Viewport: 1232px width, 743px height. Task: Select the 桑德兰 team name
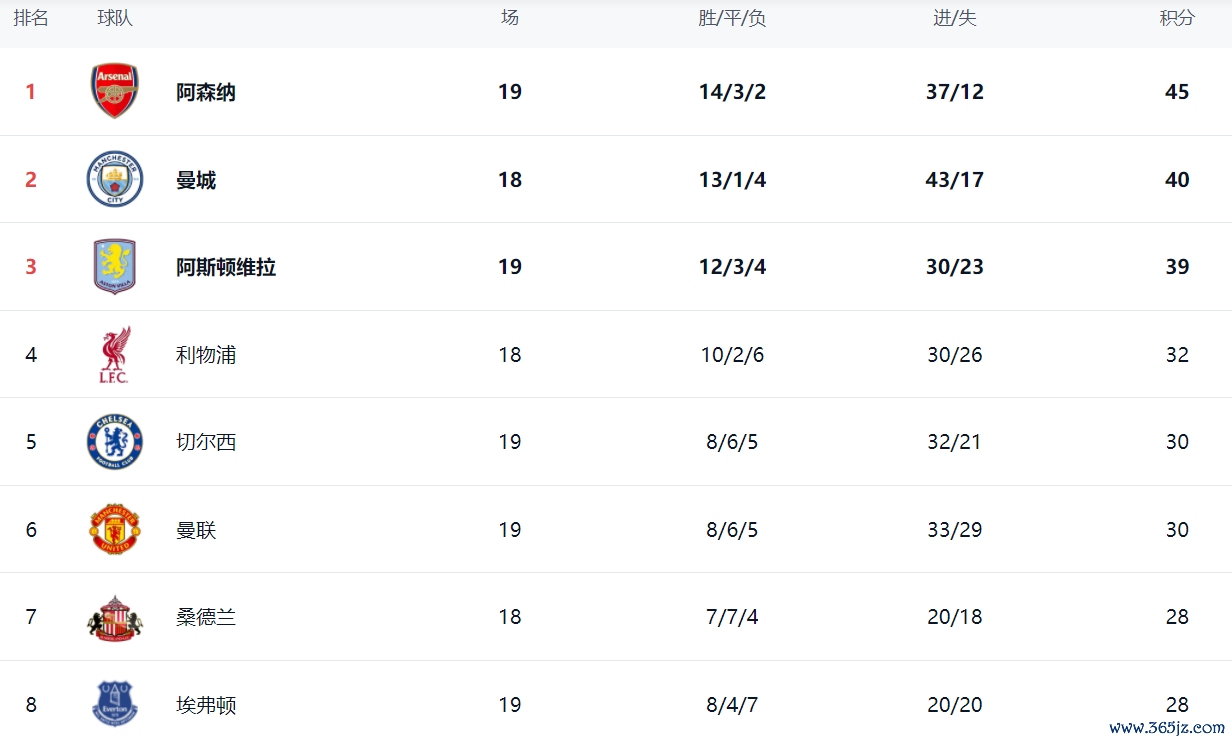click(206, 617)
